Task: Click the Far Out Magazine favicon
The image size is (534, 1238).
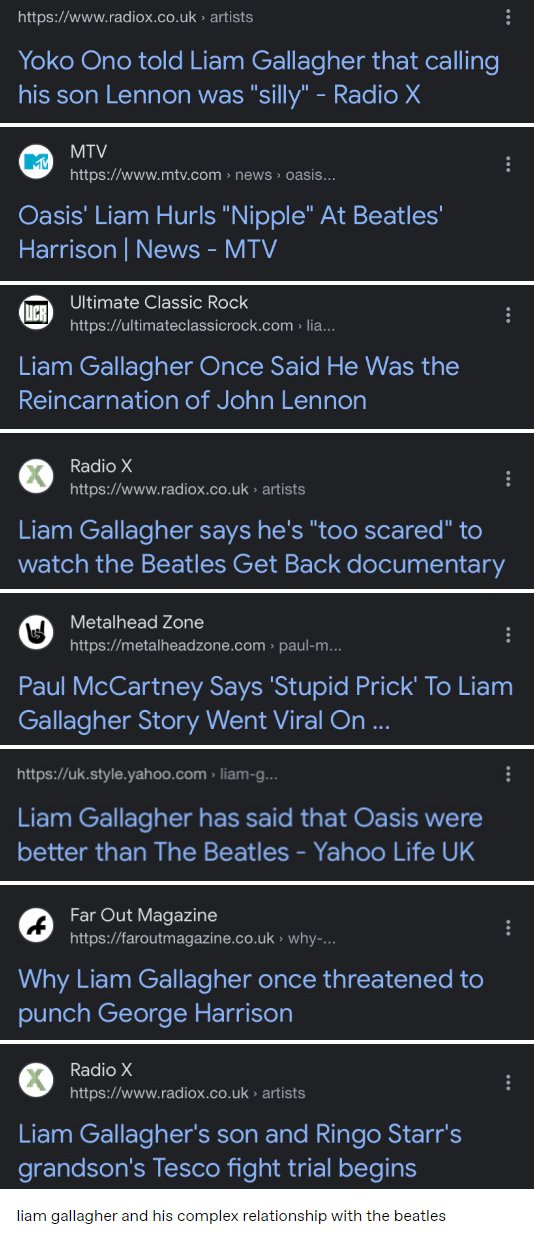Action: (37, 927)
